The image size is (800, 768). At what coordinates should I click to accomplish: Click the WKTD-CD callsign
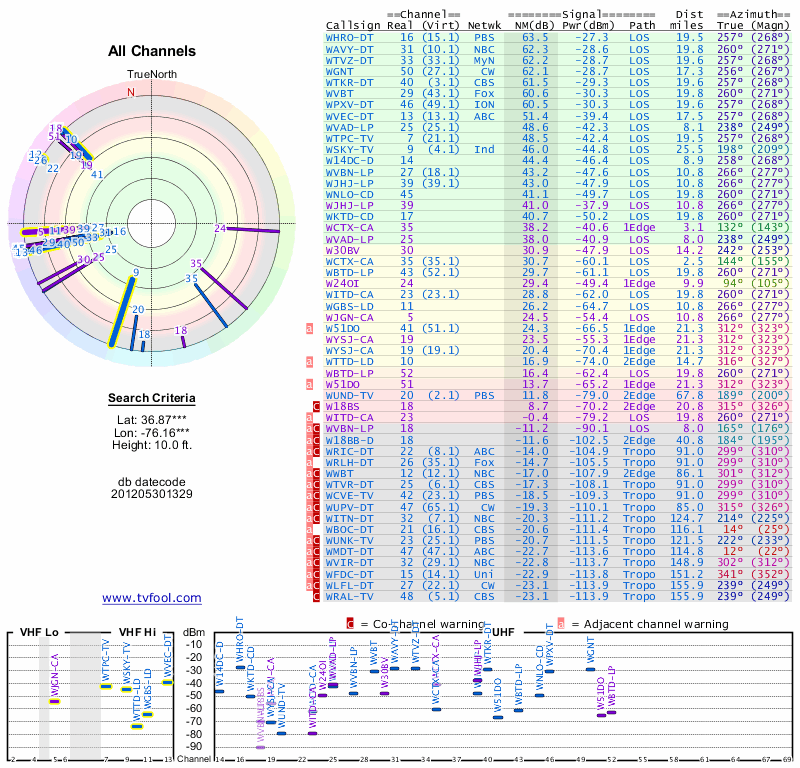click(349, 216)
